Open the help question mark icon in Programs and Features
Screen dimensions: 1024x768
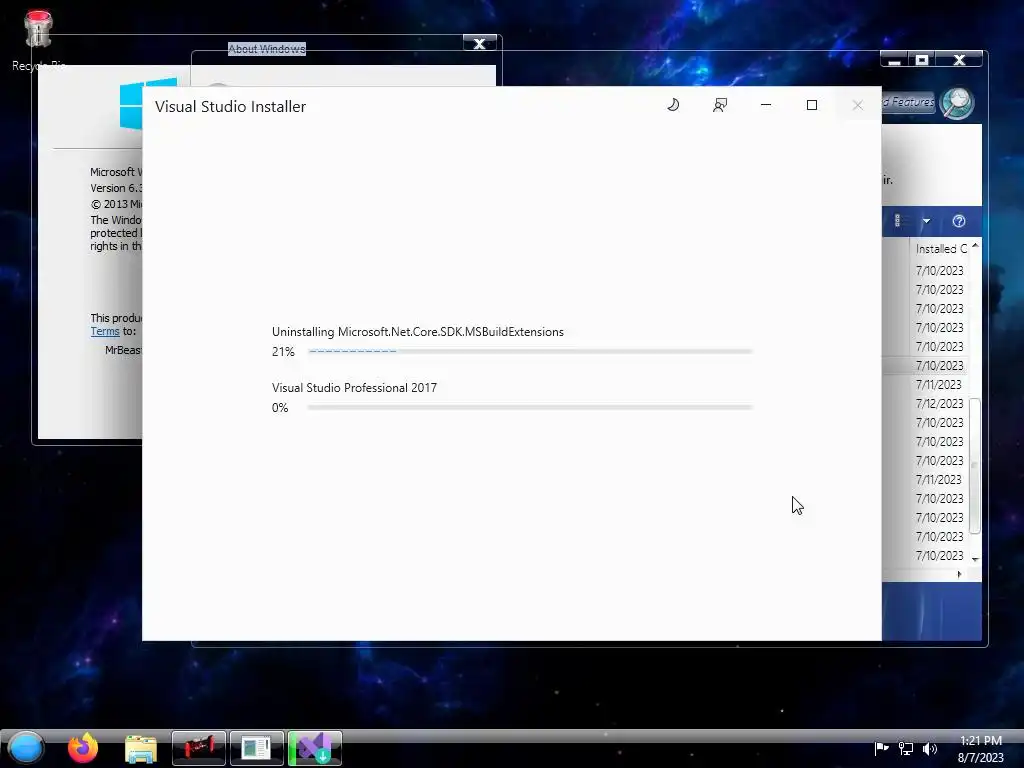[959, 221]
